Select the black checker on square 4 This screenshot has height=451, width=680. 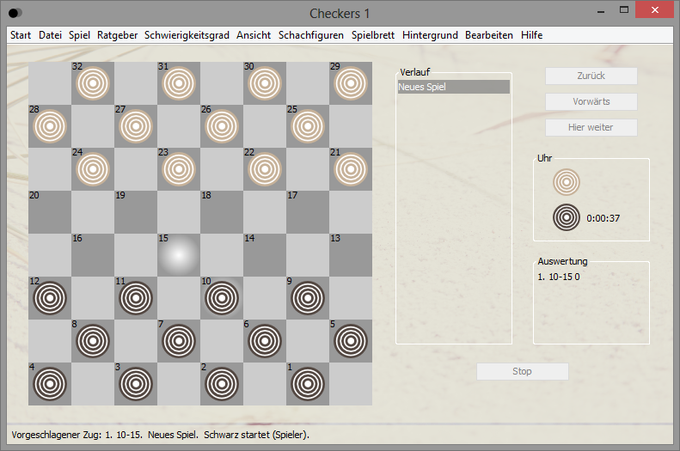tap(50, 384)
